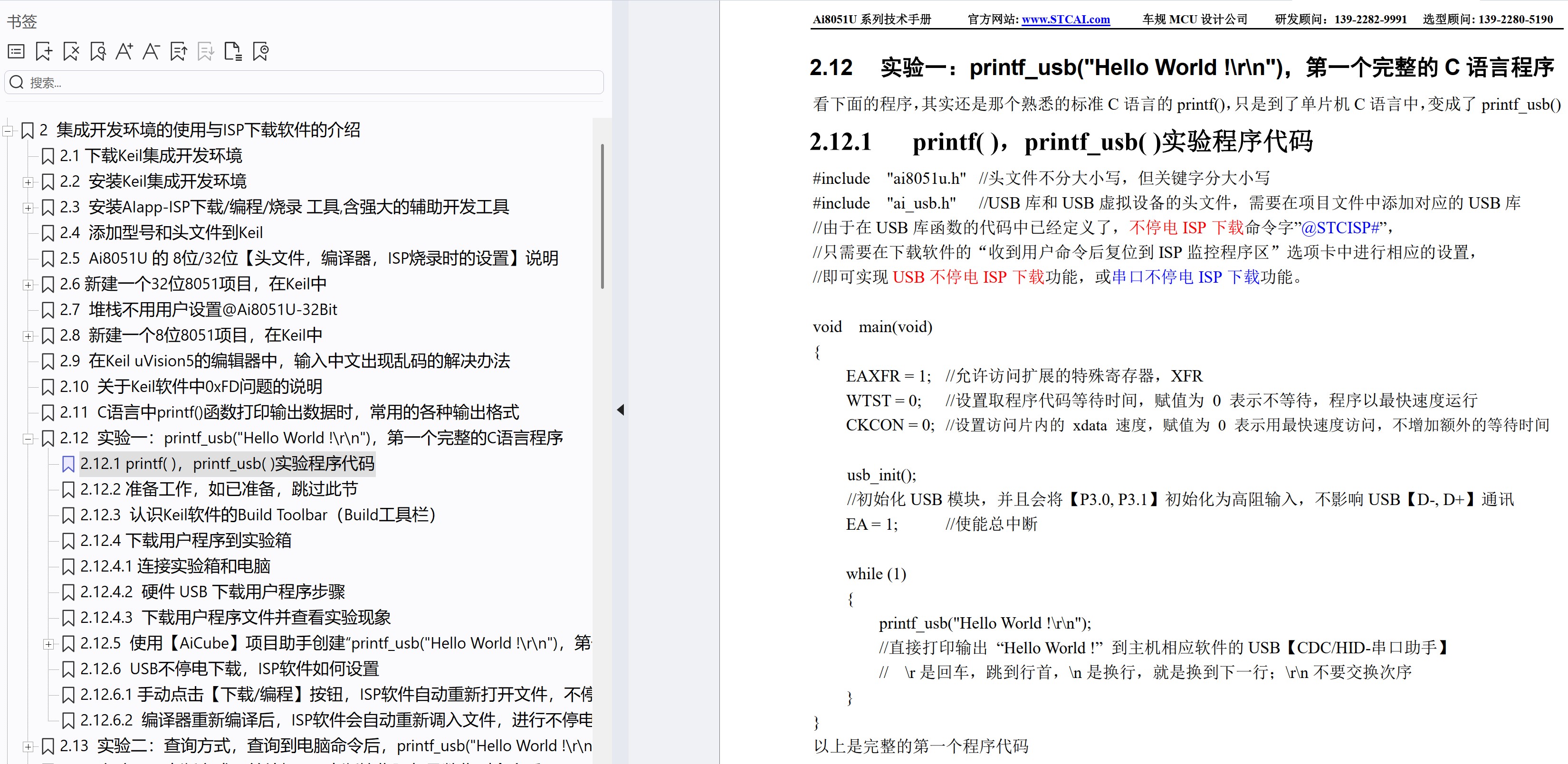
Task: Click the locate current bookmark icon
Action: coord(260,52)
